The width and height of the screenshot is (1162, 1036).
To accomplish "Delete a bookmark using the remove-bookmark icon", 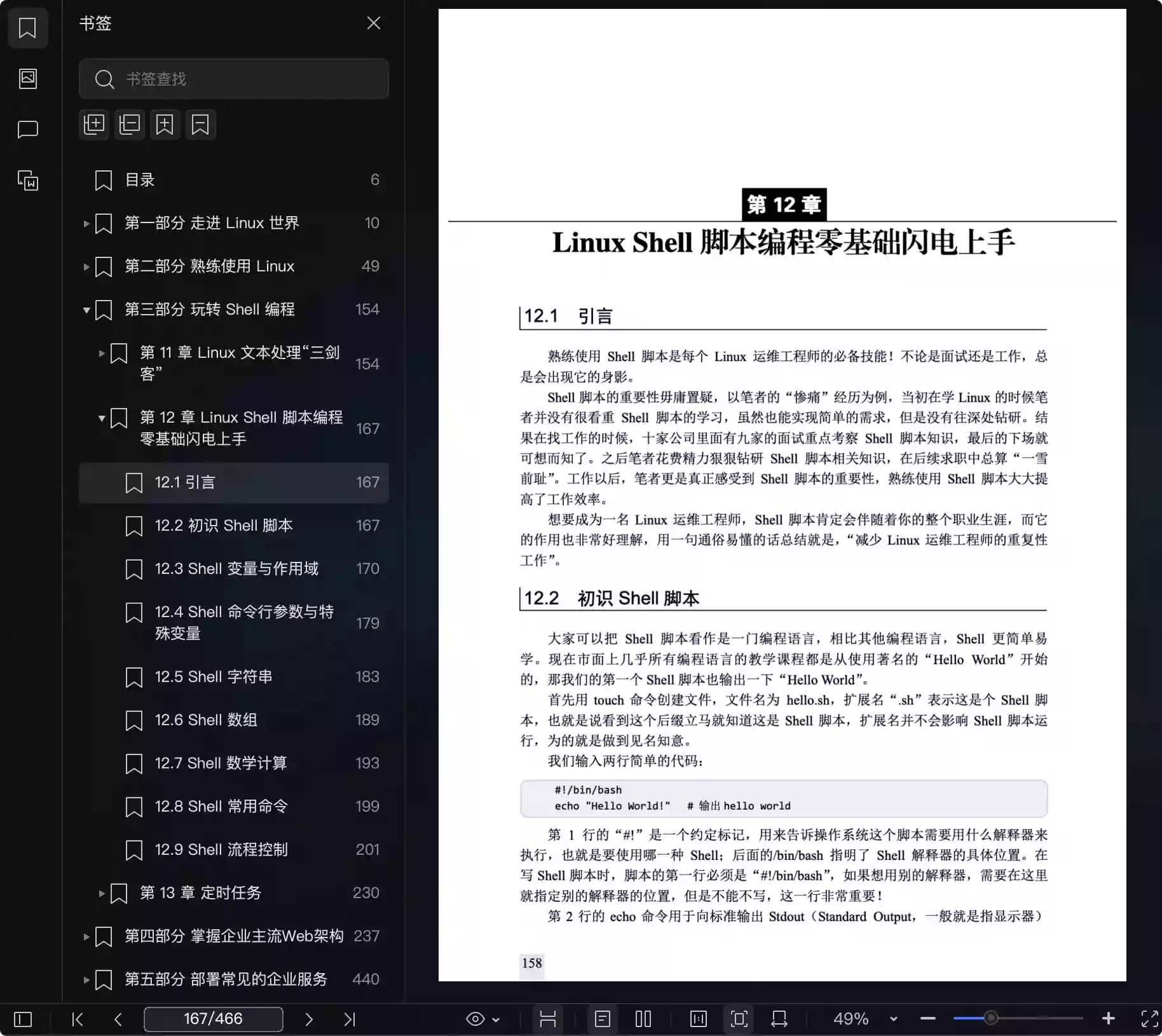I will pos(200,125).
